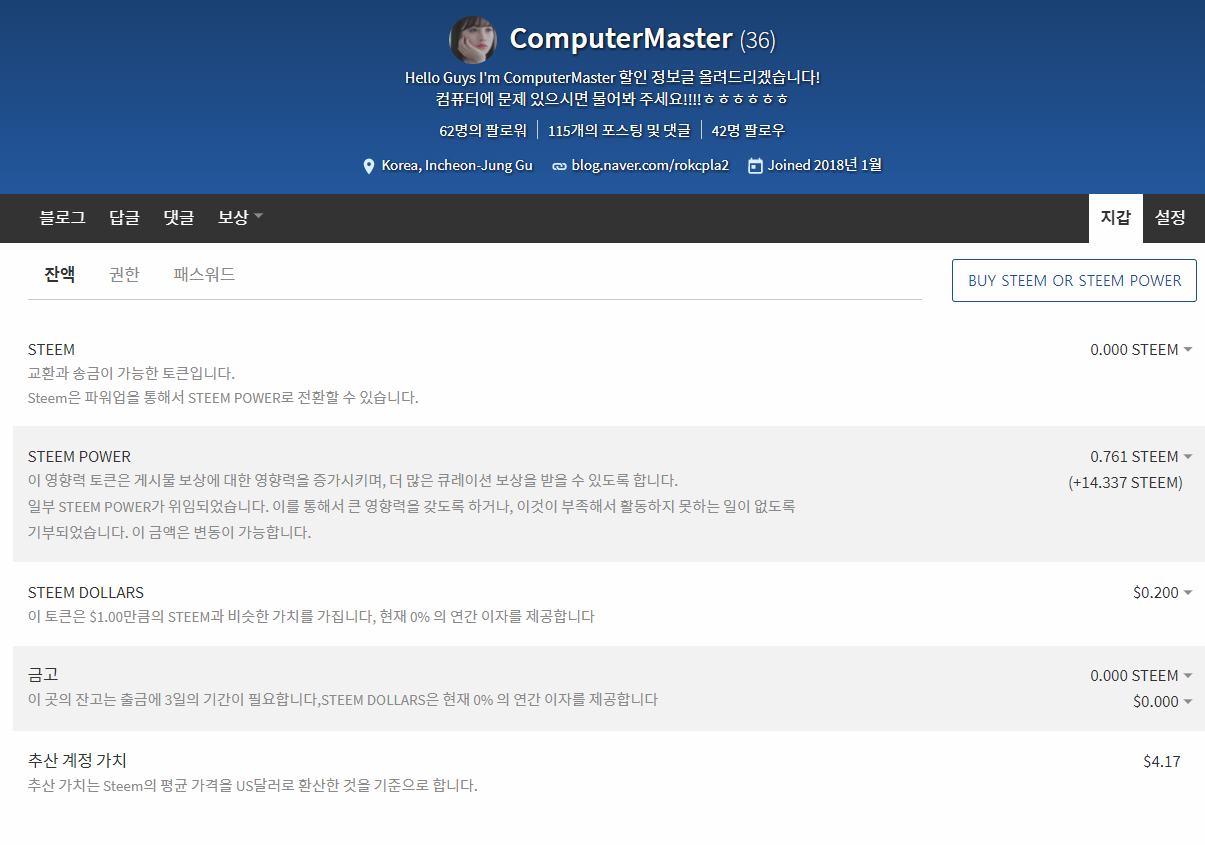Click BUY STEEM OR STEEM POWER button
1205x845 pixels.
(1074, 281)
